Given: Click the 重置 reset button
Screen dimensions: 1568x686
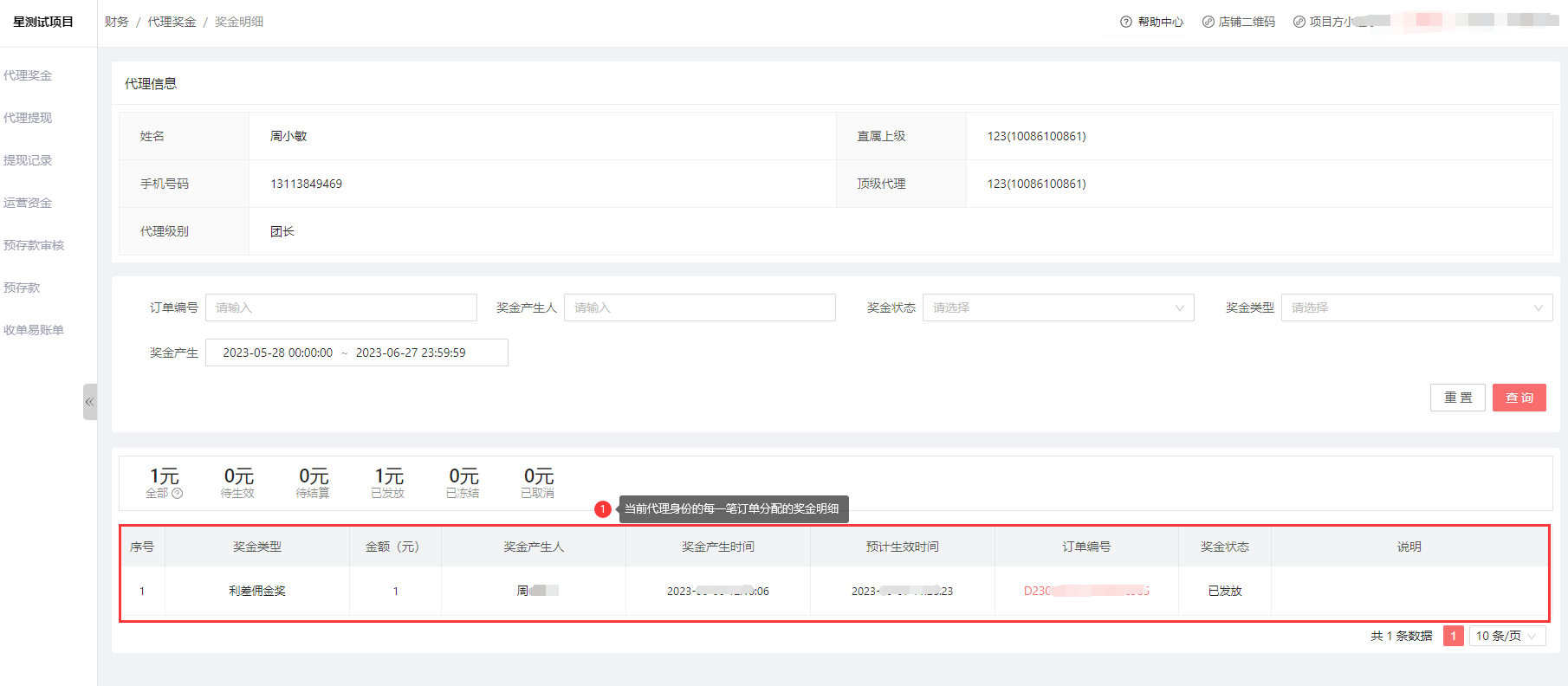Looking at the screenshot, I should [1457, 398].
